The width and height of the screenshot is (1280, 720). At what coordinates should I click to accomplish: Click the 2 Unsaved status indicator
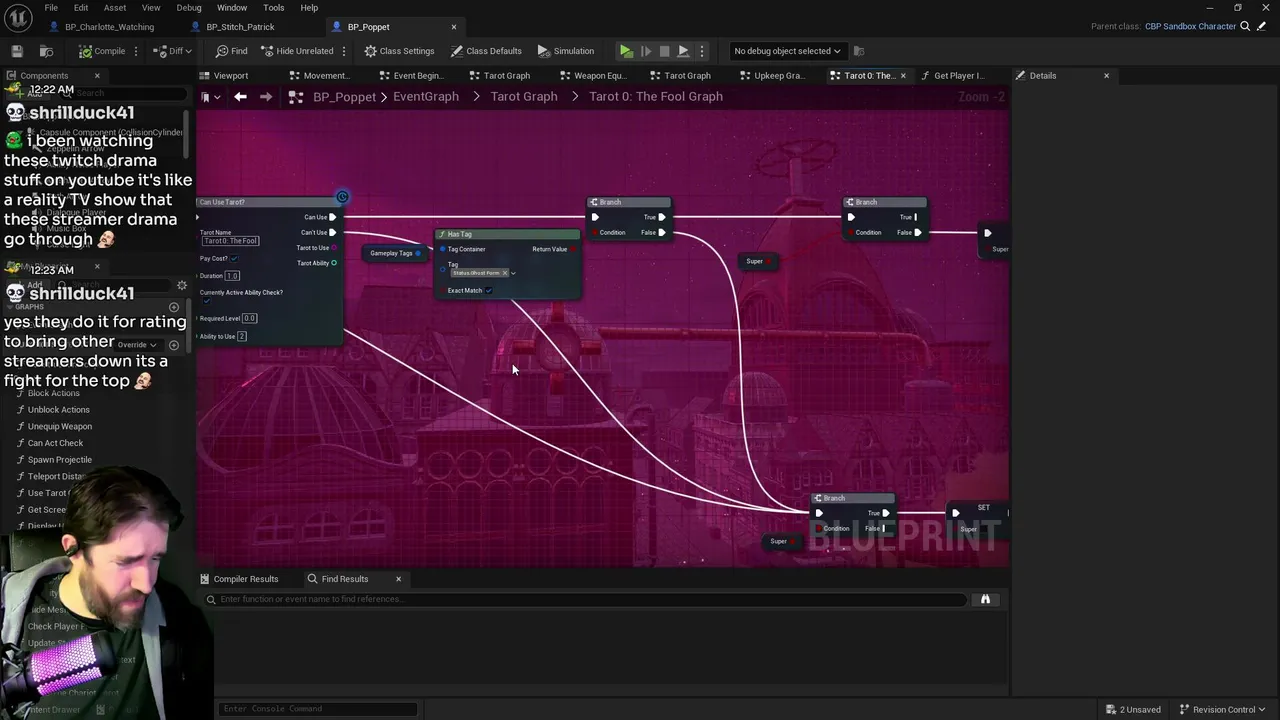click(x=1133, y=710)
